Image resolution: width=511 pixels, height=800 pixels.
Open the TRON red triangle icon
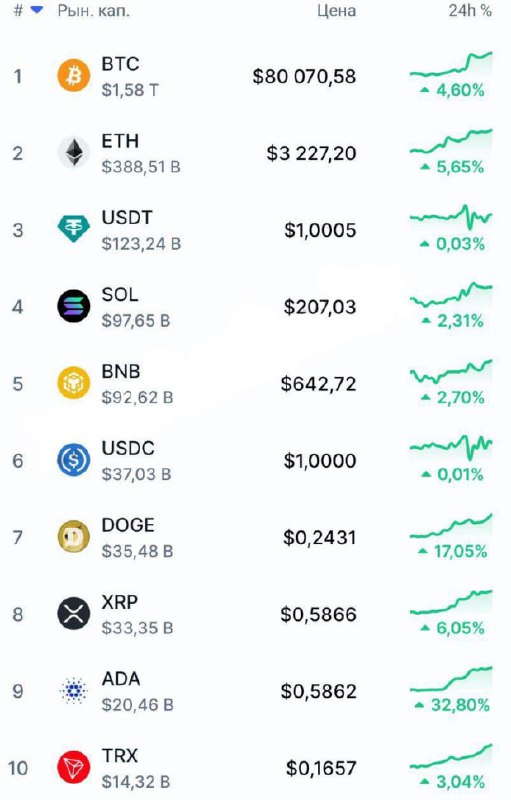[73, 767]
